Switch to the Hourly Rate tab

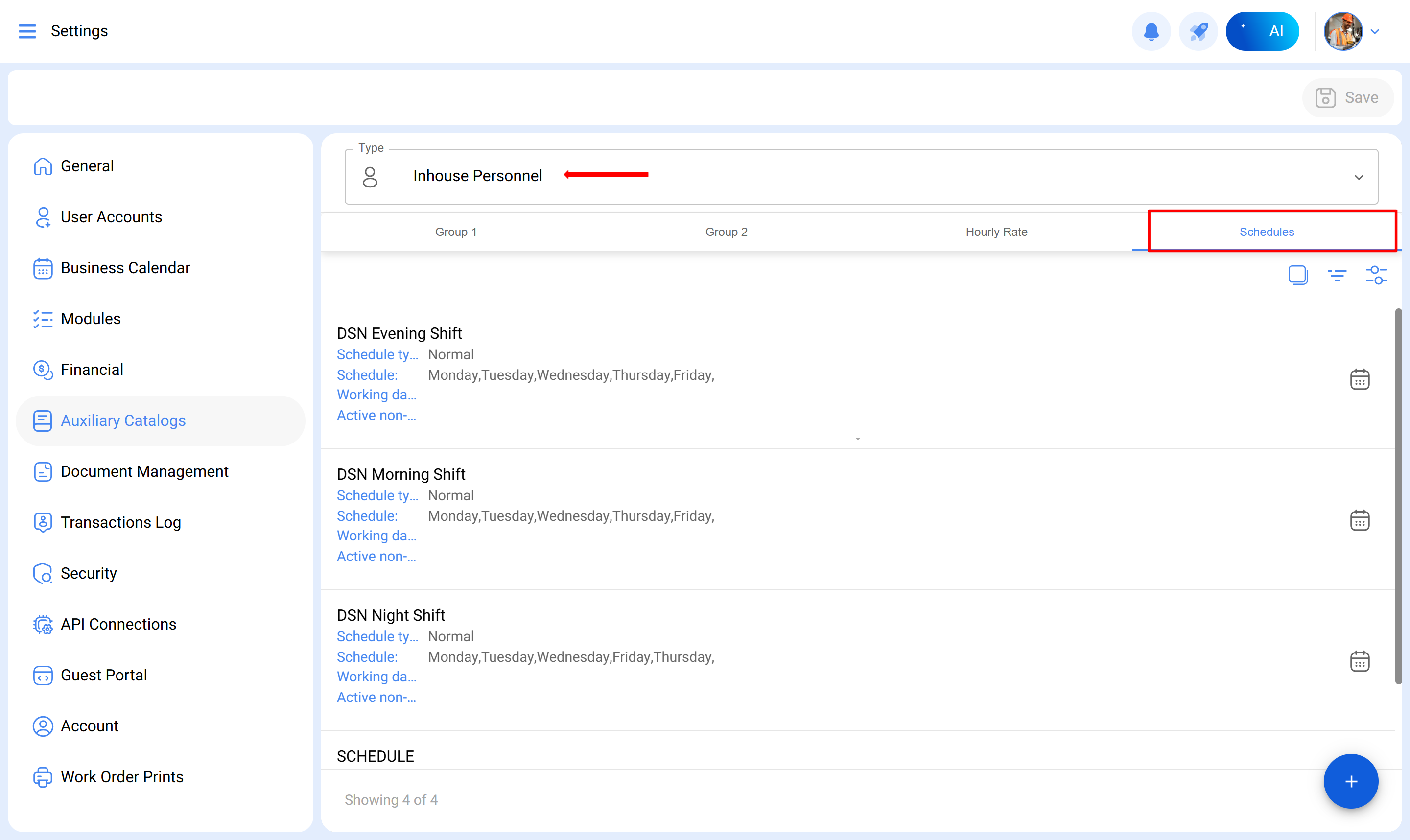pos(996,232)
